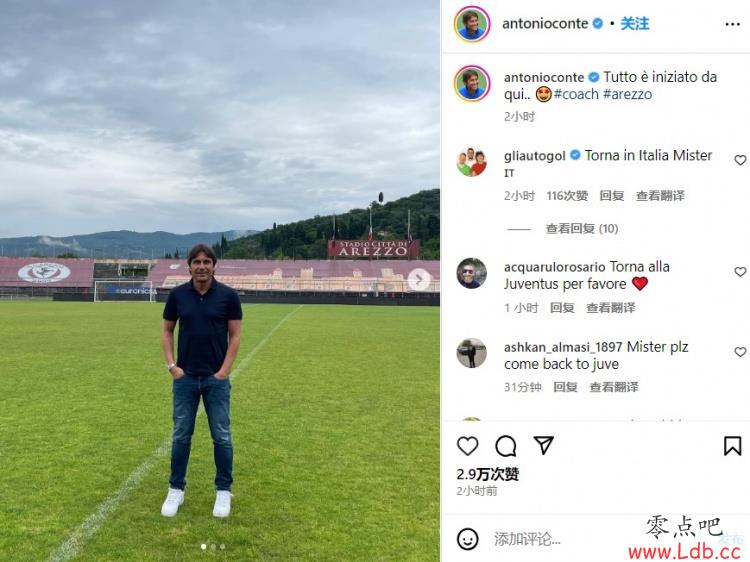Image resolution: width=750 pixels, height=562 pixels.
Task: Open the #arezzo hashtag
Action: (627, 94)
